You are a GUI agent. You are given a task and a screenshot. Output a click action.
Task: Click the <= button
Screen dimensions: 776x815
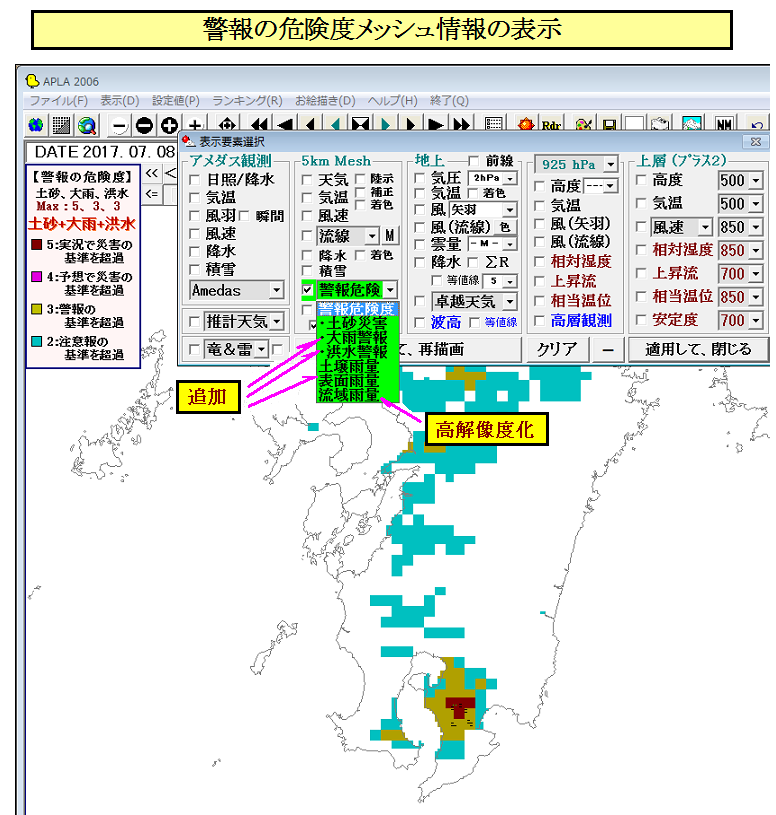coord(152,194)
